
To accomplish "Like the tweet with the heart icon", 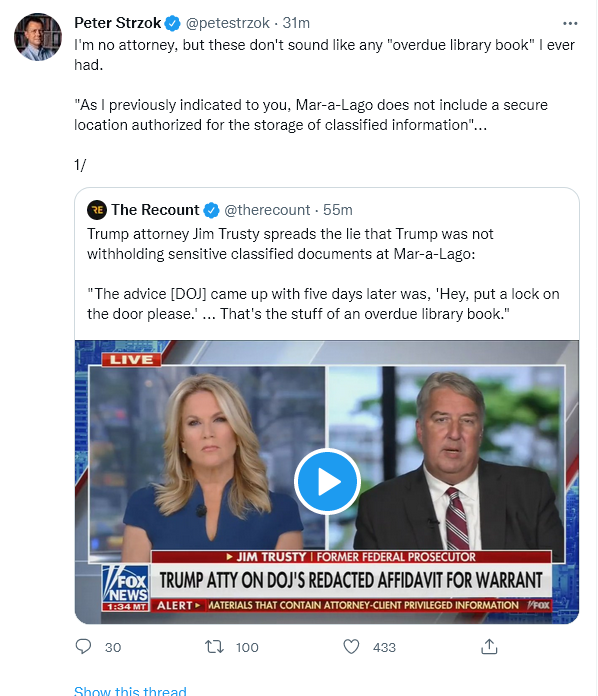I will tap(351, 647).
